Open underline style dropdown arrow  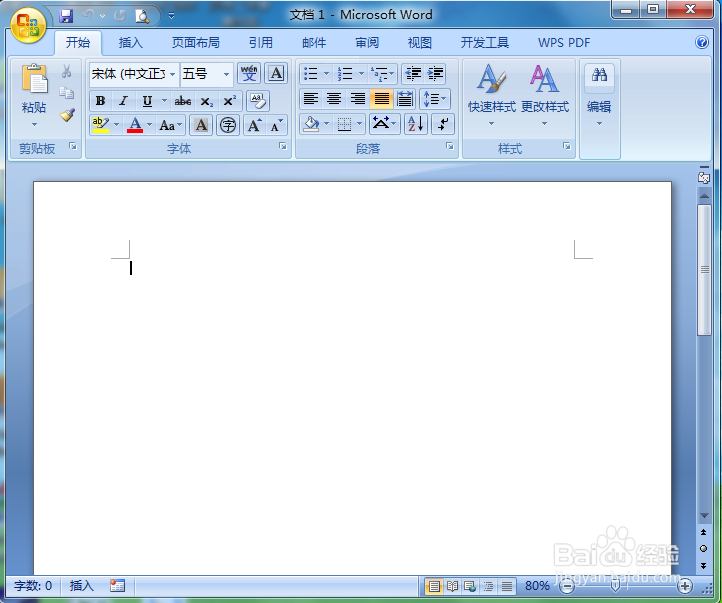point(164,101)
